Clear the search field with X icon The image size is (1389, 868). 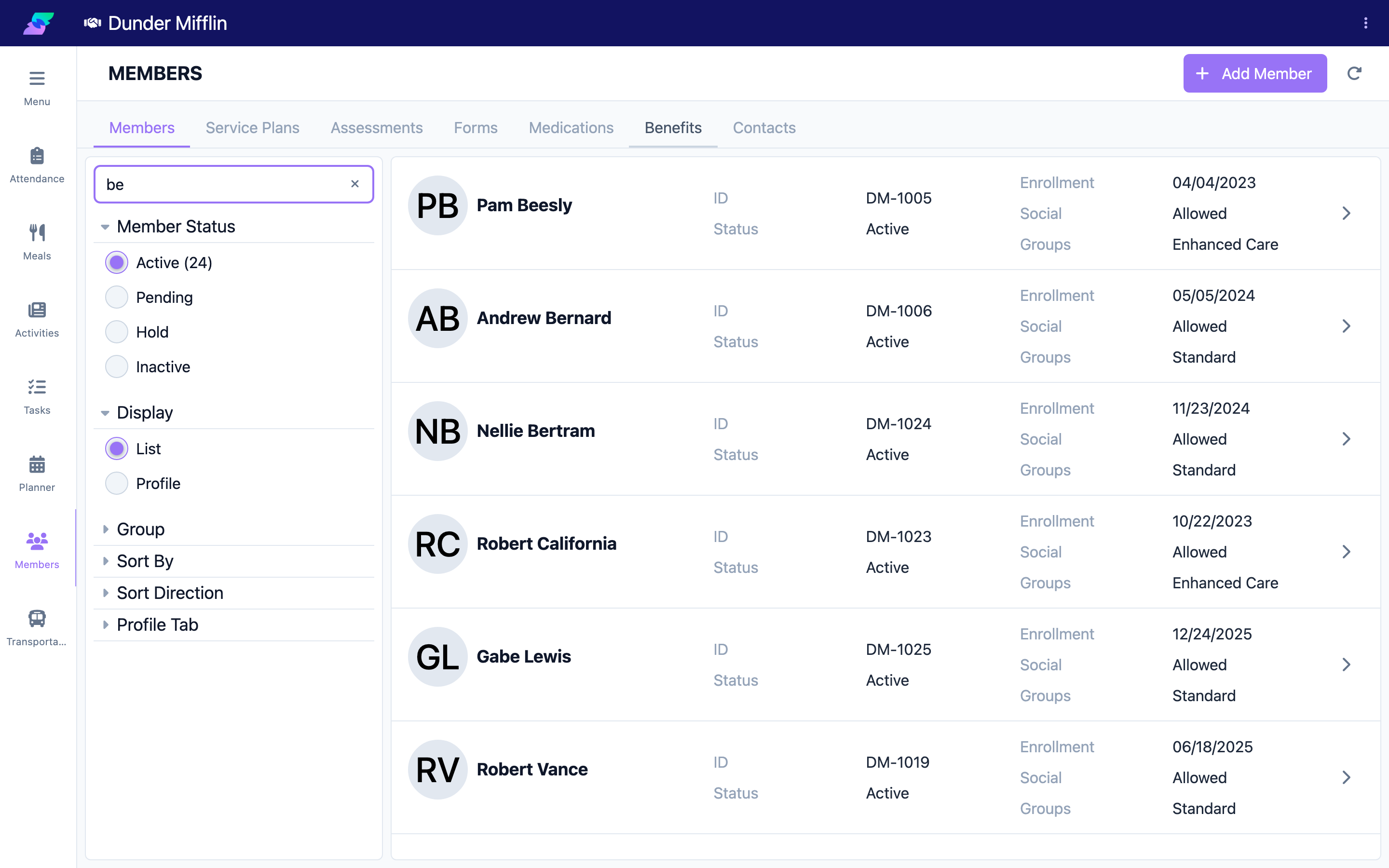(354, 184)
